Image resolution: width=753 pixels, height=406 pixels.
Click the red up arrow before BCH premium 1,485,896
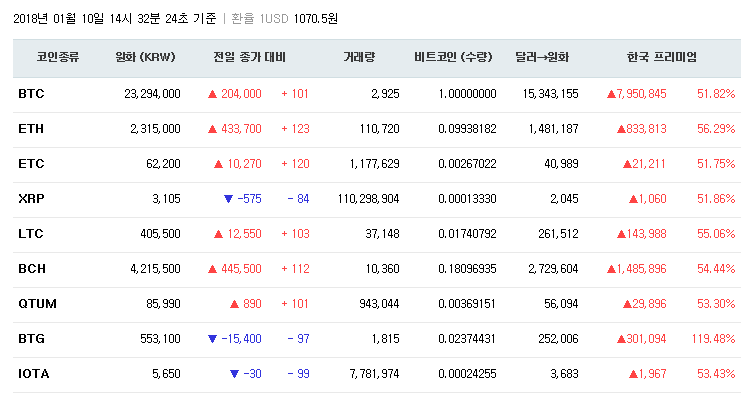(610, 269)
